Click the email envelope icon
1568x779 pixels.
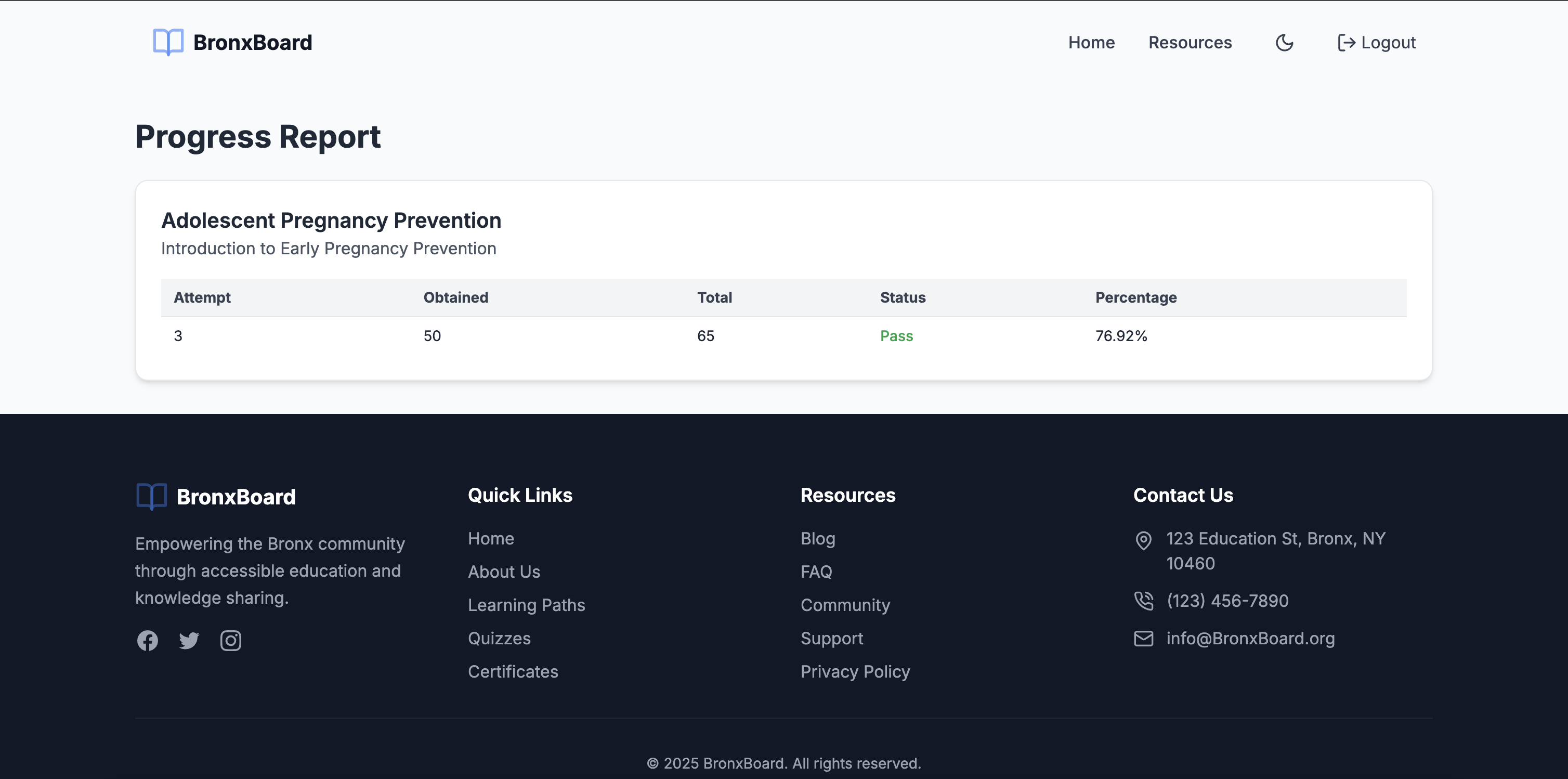[1143, 638]
